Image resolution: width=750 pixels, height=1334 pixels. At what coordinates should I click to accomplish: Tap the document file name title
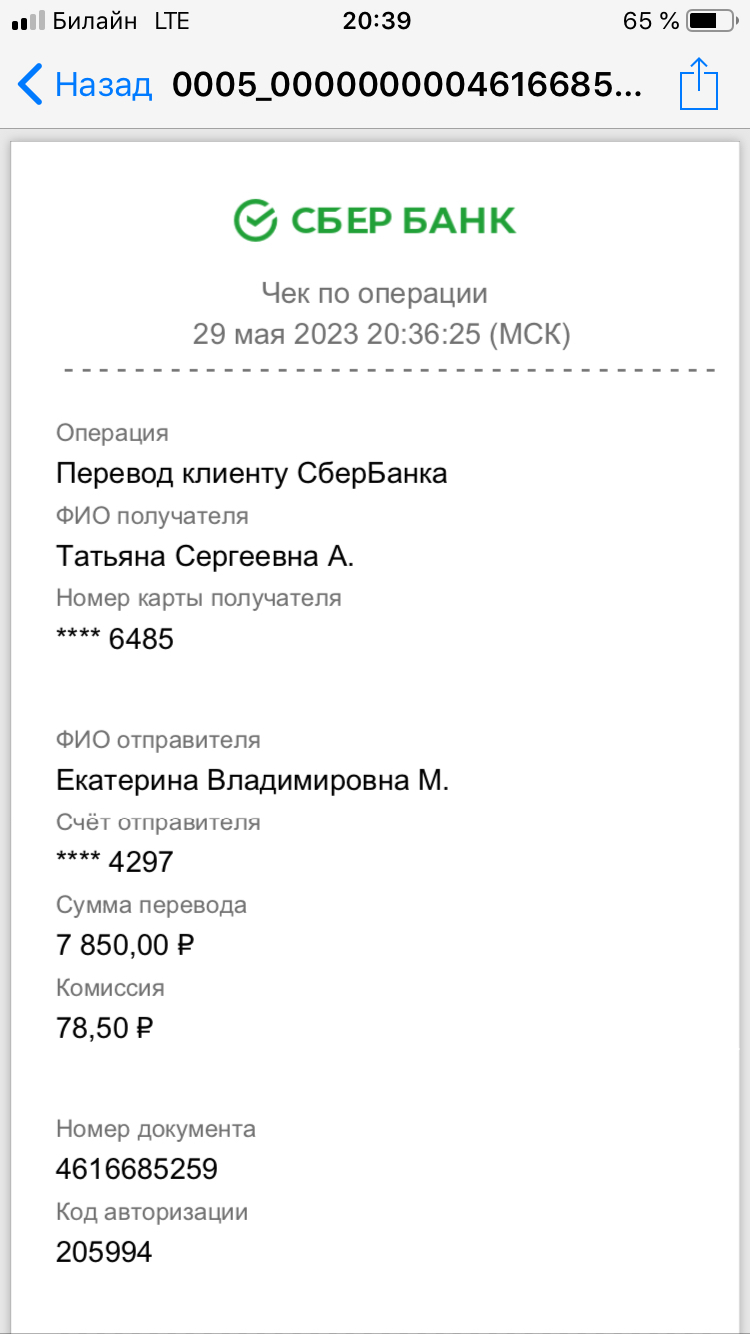406,85
